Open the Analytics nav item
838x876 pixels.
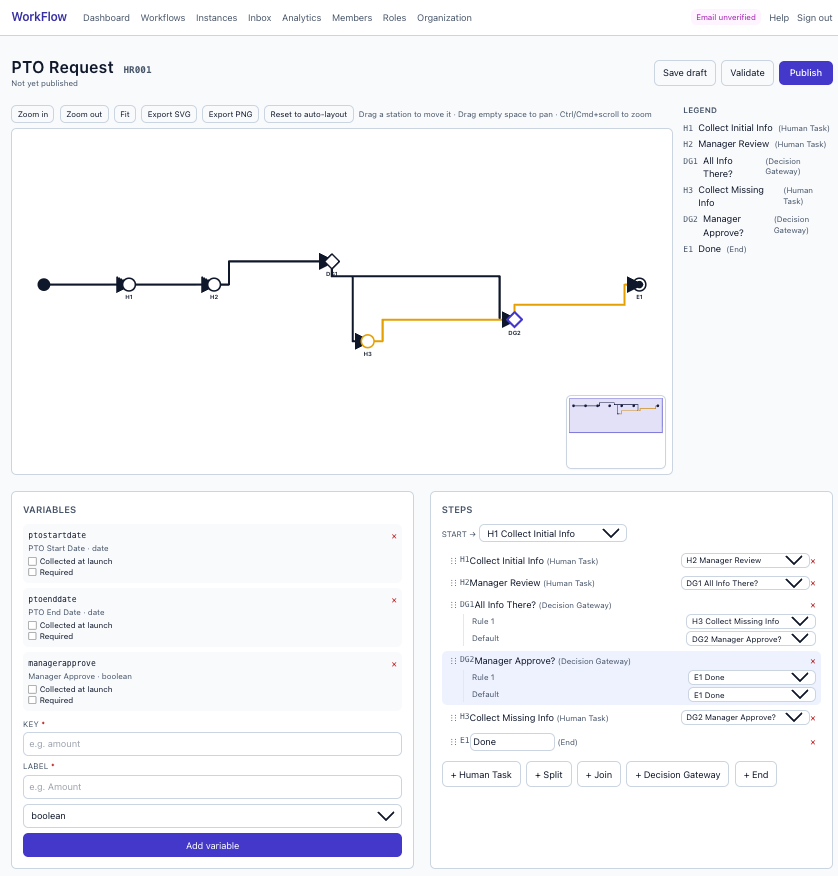(302, 18)
